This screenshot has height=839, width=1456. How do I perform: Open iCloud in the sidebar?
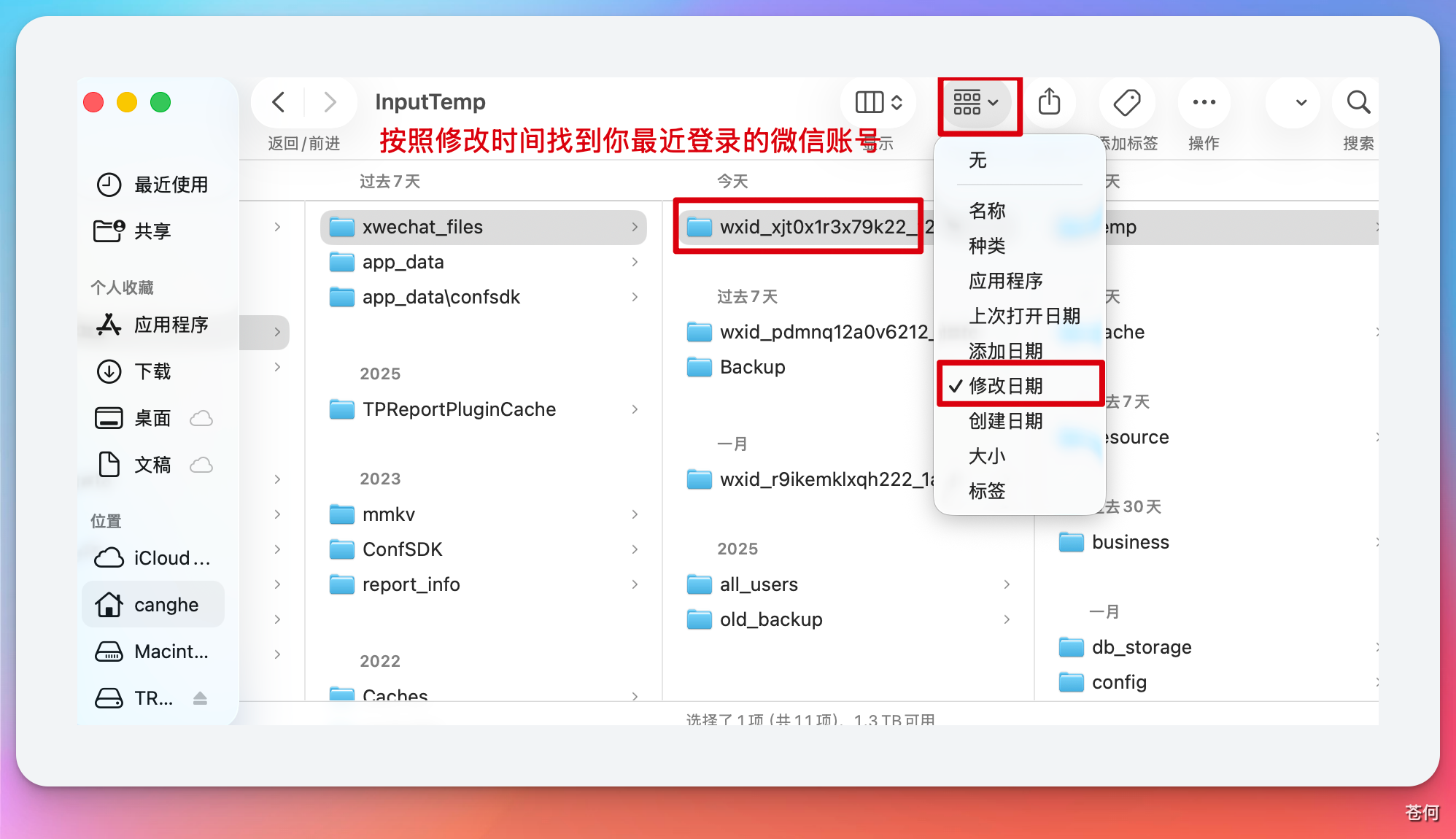point(152,558)
